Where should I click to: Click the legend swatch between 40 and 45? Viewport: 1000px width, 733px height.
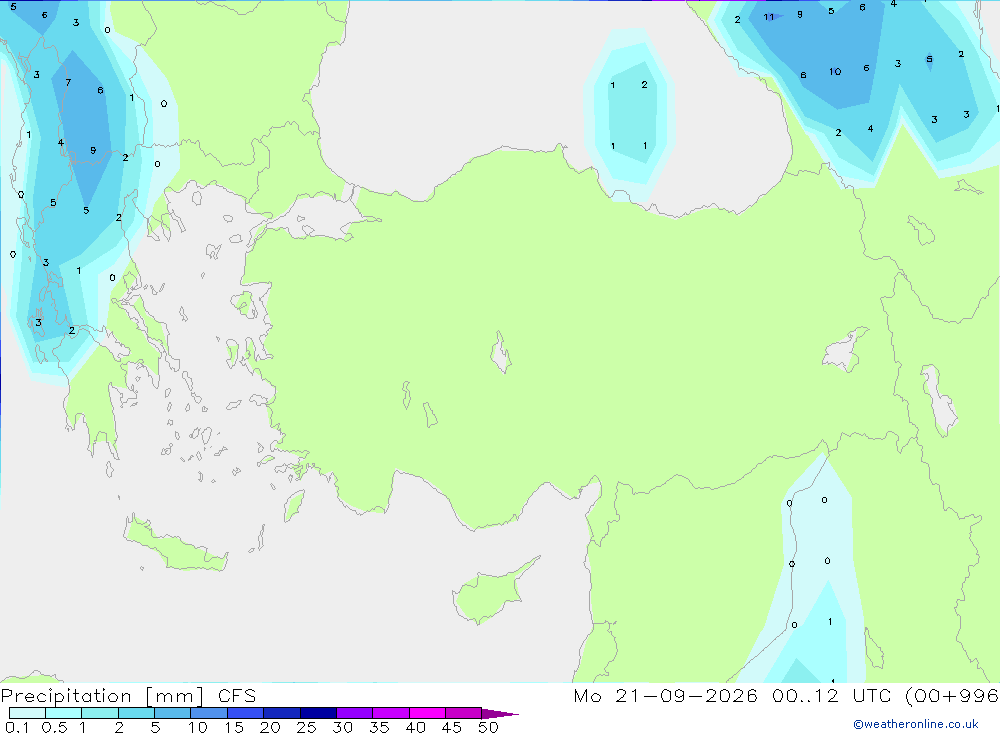[x=427, y=713]
